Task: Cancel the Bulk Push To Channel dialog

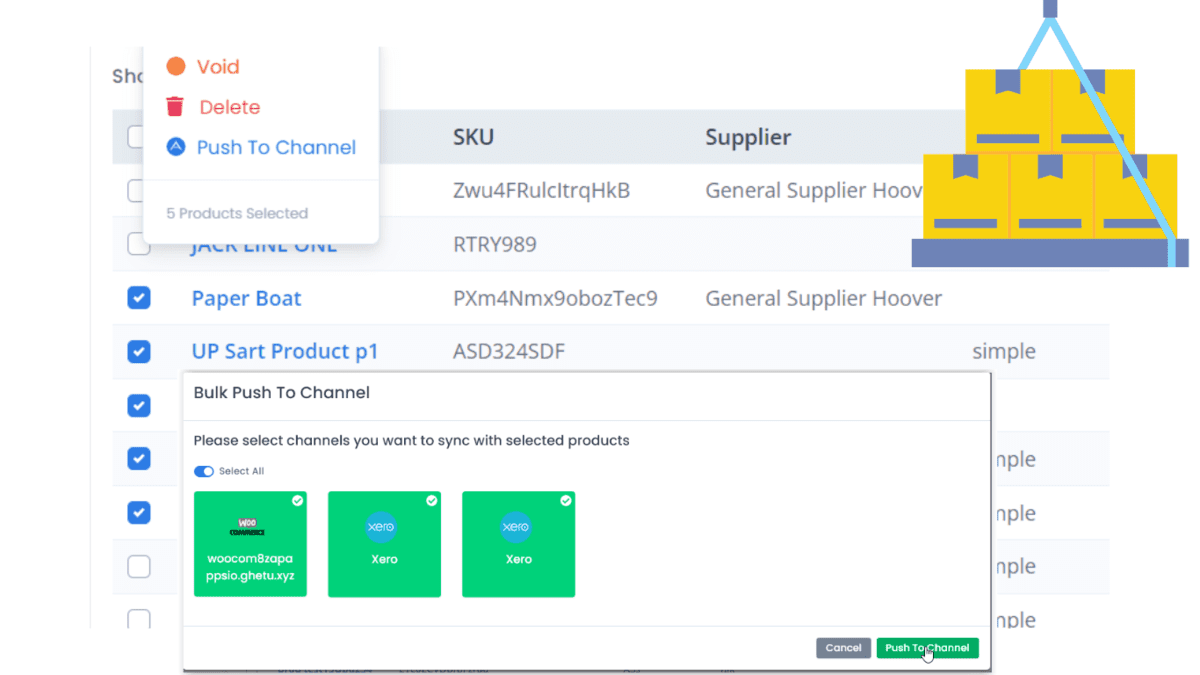Action: 843,648
